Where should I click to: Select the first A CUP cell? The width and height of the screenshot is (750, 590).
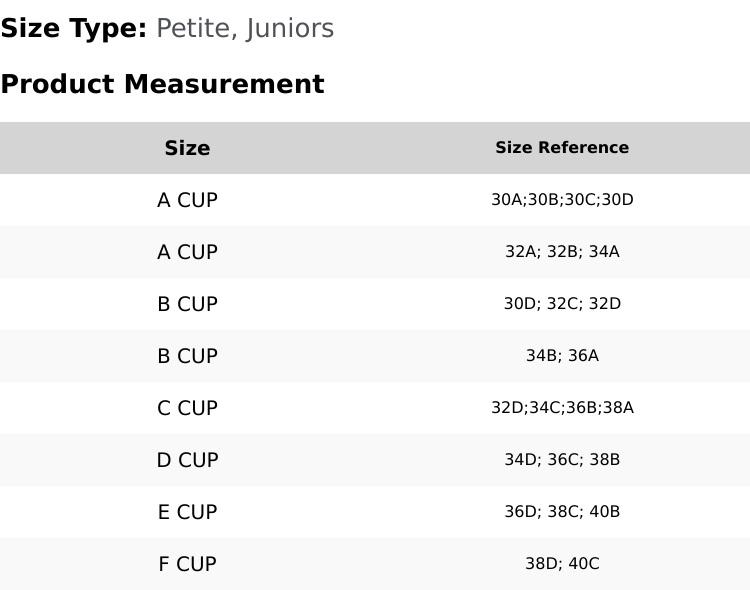tap(187, 200)
